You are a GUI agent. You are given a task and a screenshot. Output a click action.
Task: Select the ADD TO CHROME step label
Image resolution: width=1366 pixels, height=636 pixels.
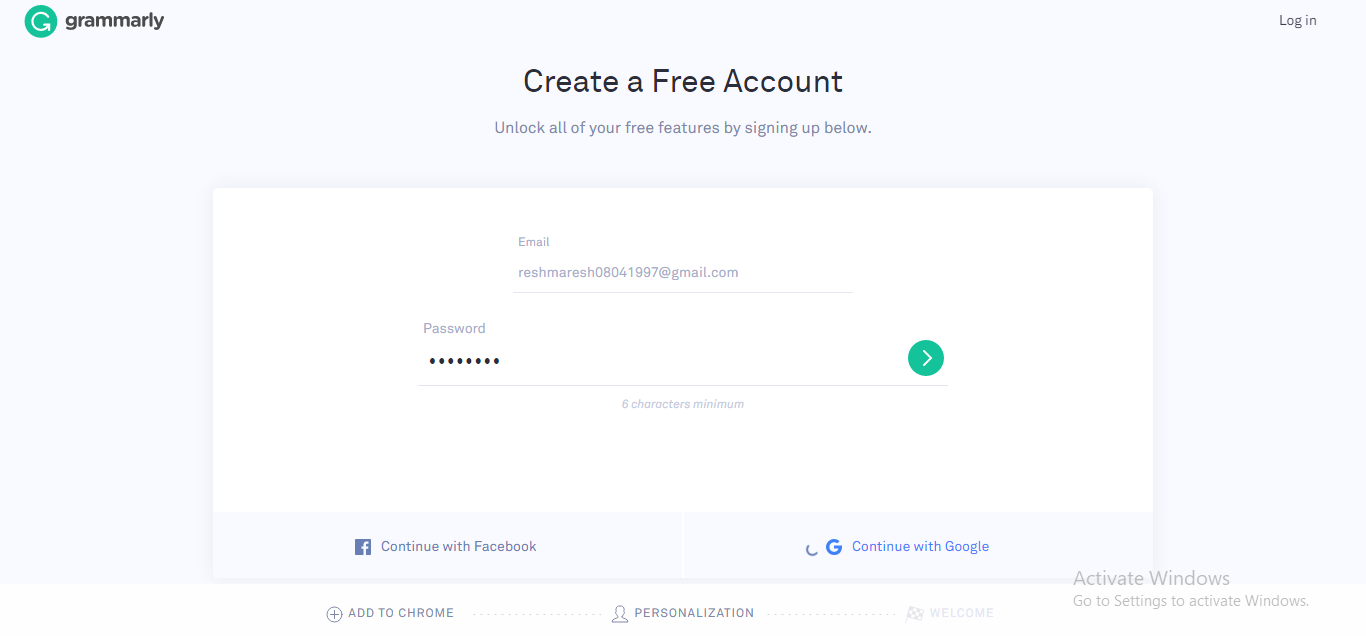point(401,613)
